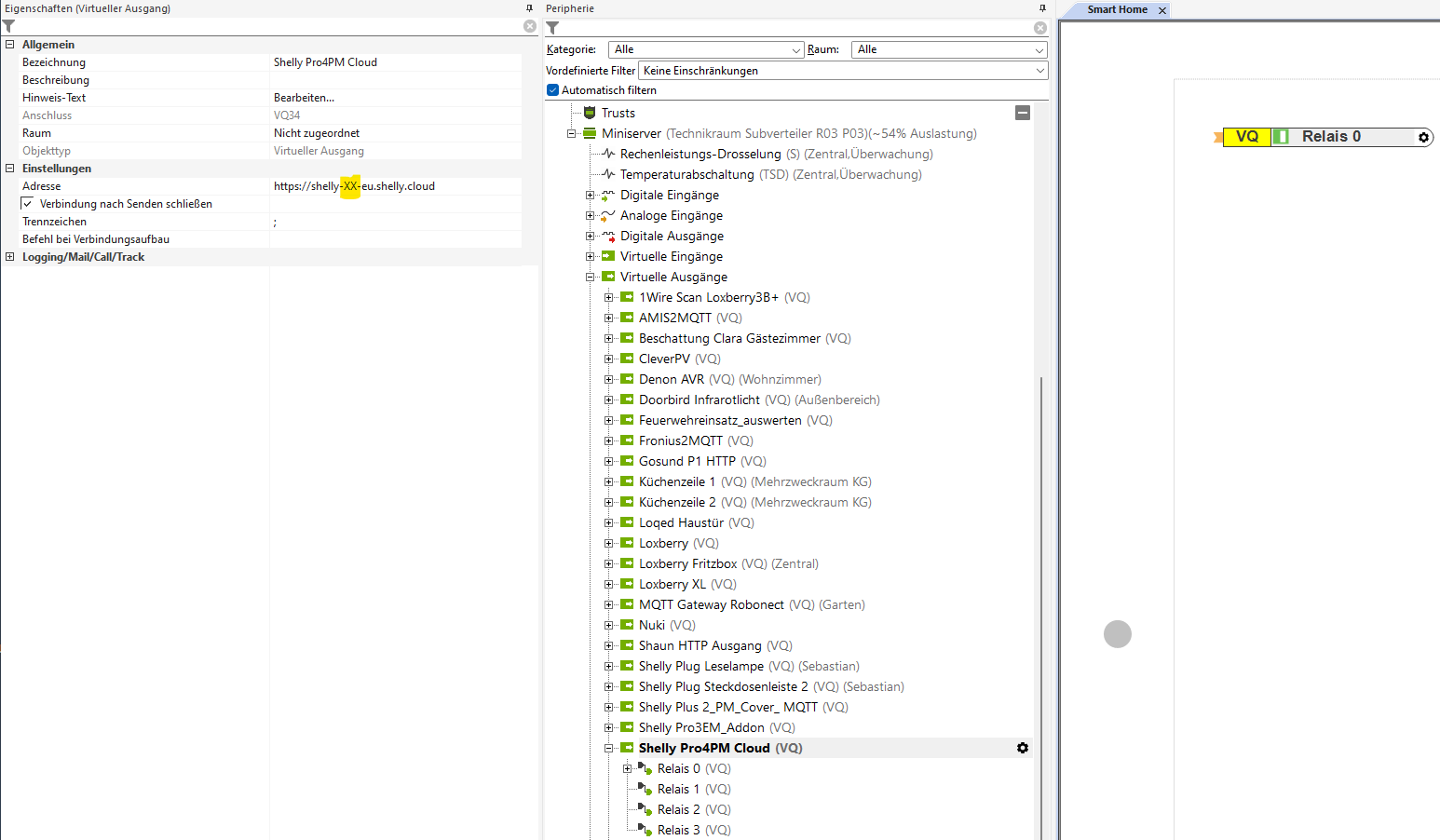Image resolution: width=1440 pixels, height=840 pixels.
Task: Click the filter funnel icon in Peripherie panel
Action: (x=552, y=28)
